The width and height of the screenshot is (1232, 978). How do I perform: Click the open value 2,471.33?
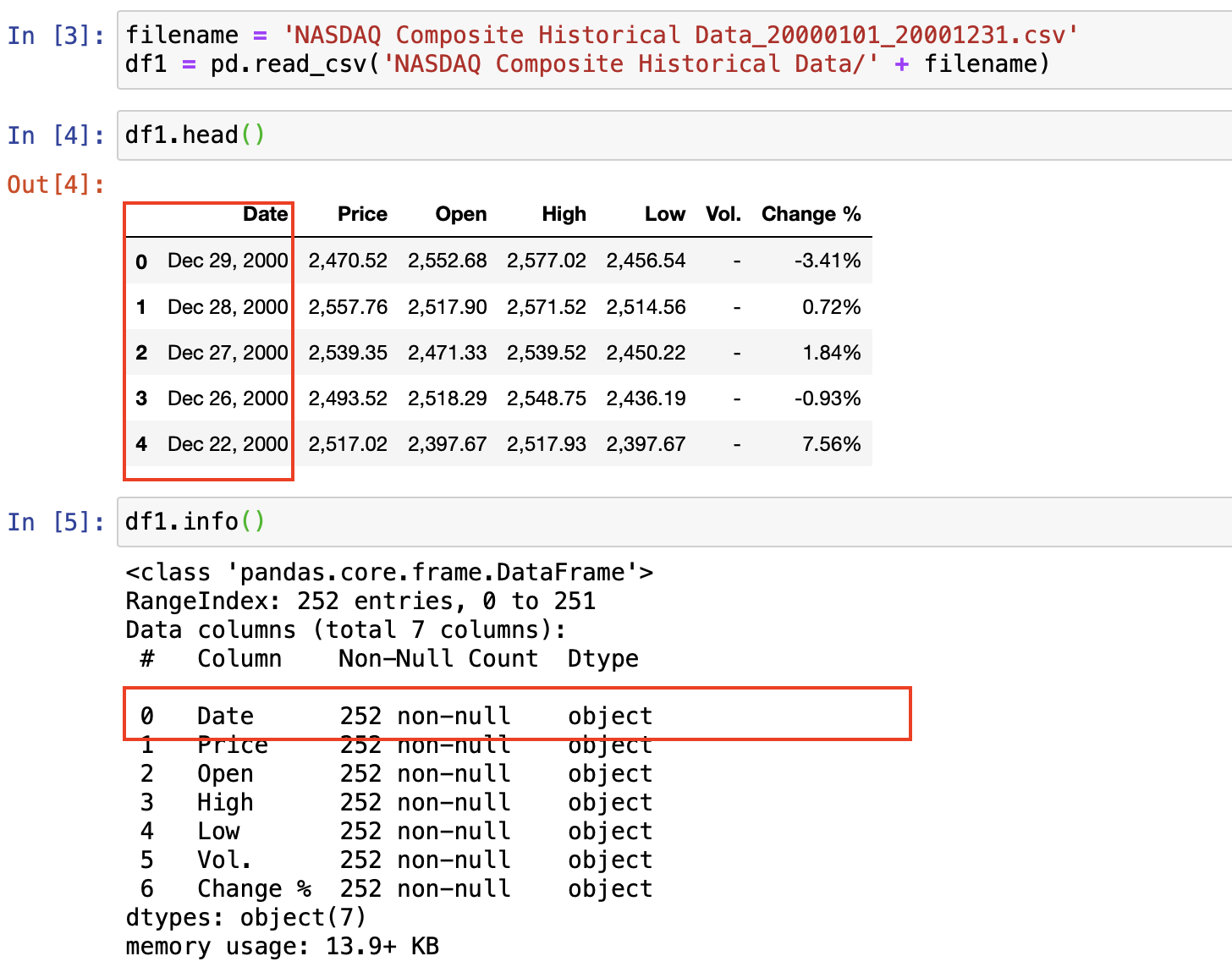point(448,352)
